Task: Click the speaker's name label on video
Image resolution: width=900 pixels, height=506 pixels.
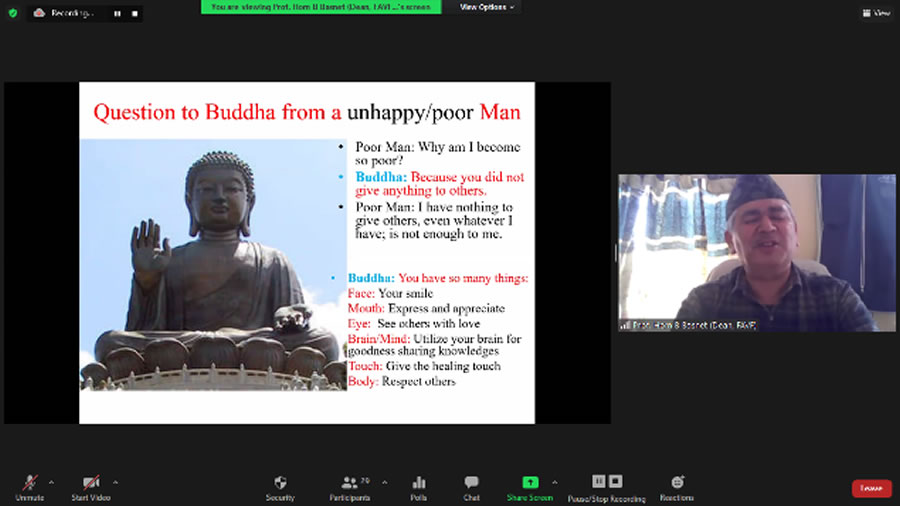Action: click(x=694, y=325)
